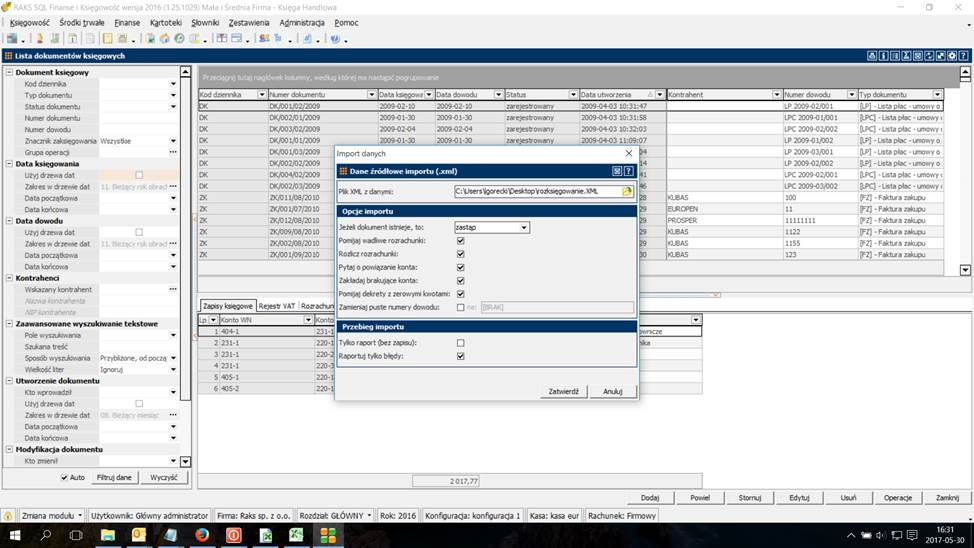Click the help question mark icon in import dialog
This screenshot has height=548, width=974.
pos(629,171)
